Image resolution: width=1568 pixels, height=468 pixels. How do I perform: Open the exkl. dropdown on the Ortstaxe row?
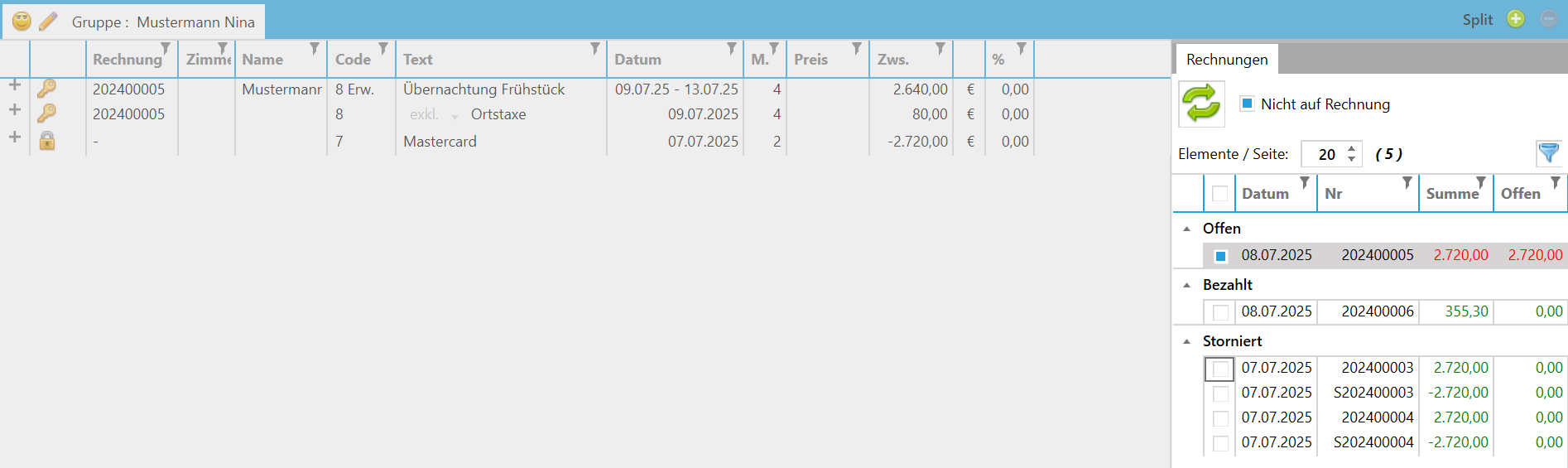pyautogui.click(x=455, y=116)
